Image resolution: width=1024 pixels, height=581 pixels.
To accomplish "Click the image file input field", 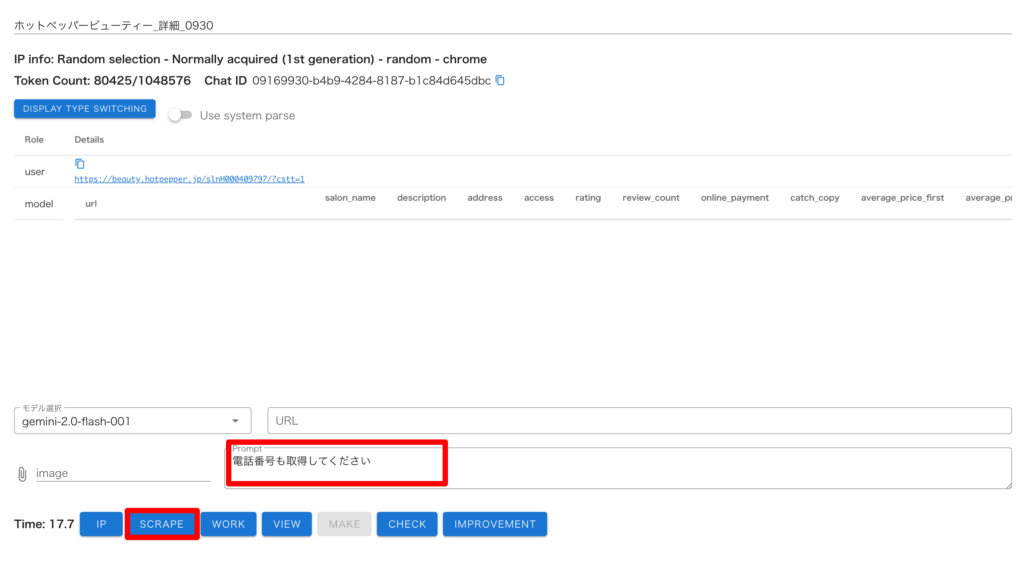I will click(x=122, y=473).
